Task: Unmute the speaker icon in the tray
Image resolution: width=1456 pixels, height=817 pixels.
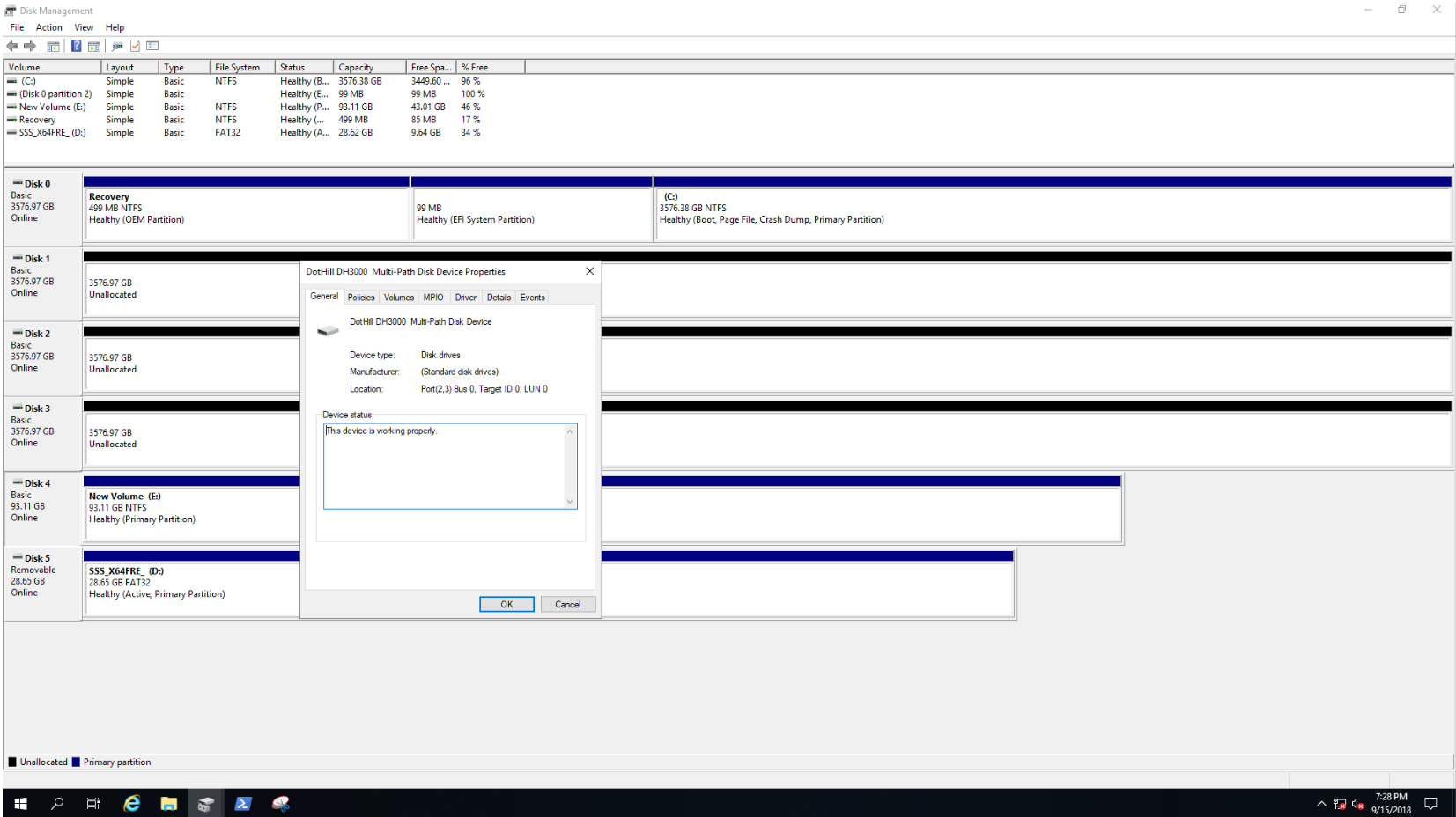Action: coord(1357,803)
